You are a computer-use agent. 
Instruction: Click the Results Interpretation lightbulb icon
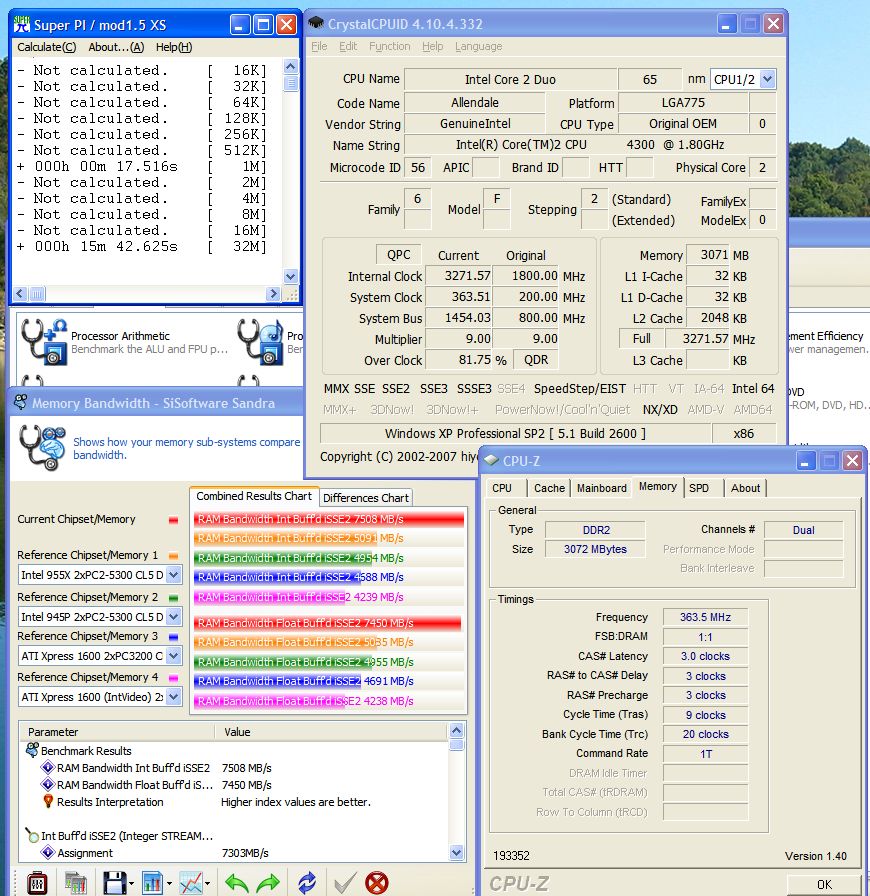pos(48,802)
